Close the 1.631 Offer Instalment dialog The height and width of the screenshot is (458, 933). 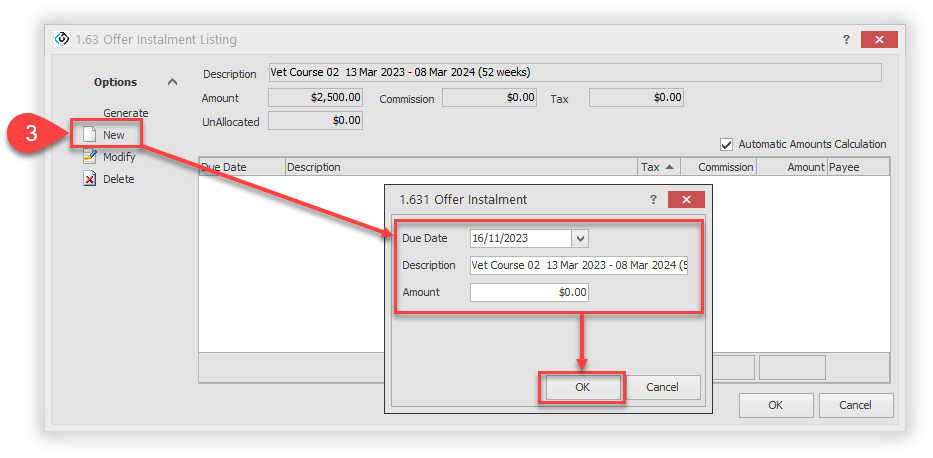tap(685, 200)
